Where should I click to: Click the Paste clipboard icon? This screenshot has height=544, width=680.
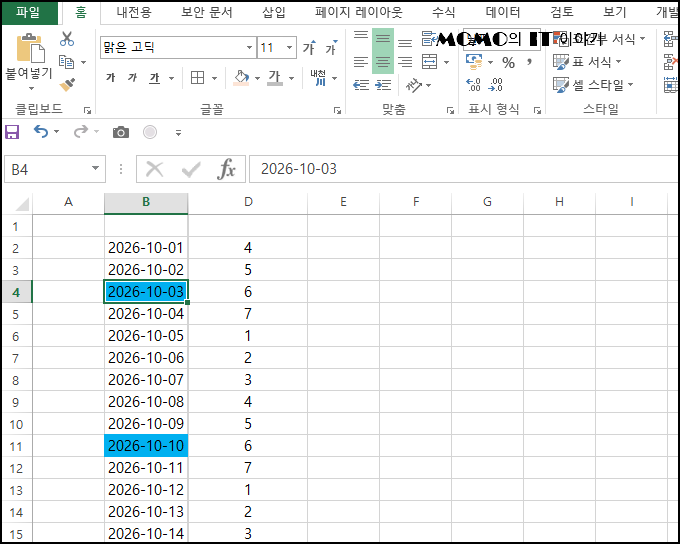pyautogui.click(x=30, y=48)
